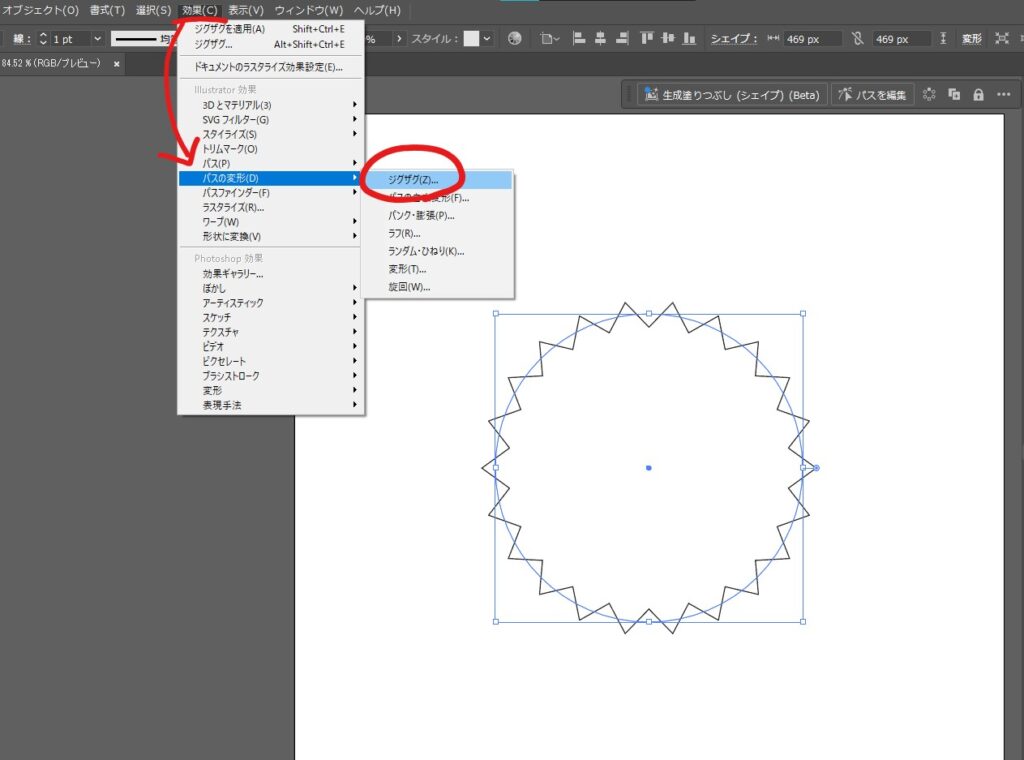Image resolution: width=1024 pixels, height=760 pixels.
Task: Open the ヘルプ(H) menu
Action: [x=377, y=10]
